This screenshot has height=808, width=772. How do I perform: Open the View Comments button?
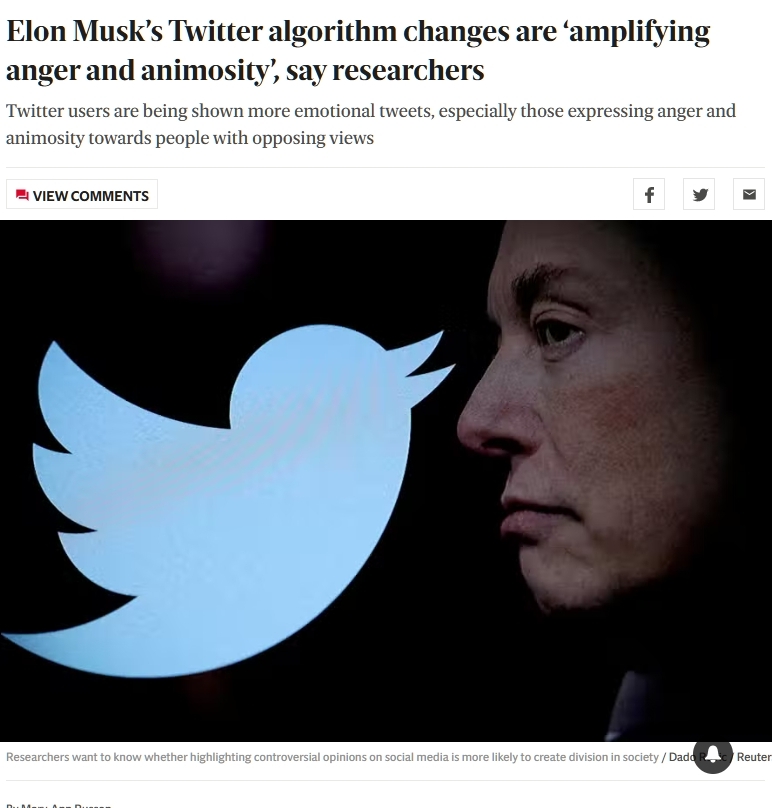82,194
